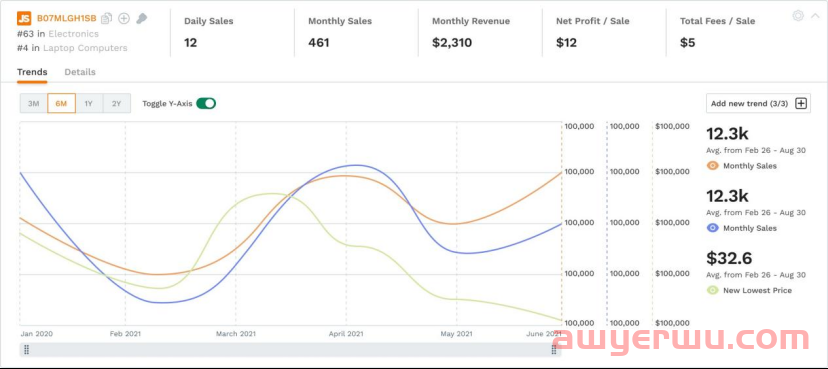
Task: Open the Laptop Computers category link
Action: click(85, 48)
